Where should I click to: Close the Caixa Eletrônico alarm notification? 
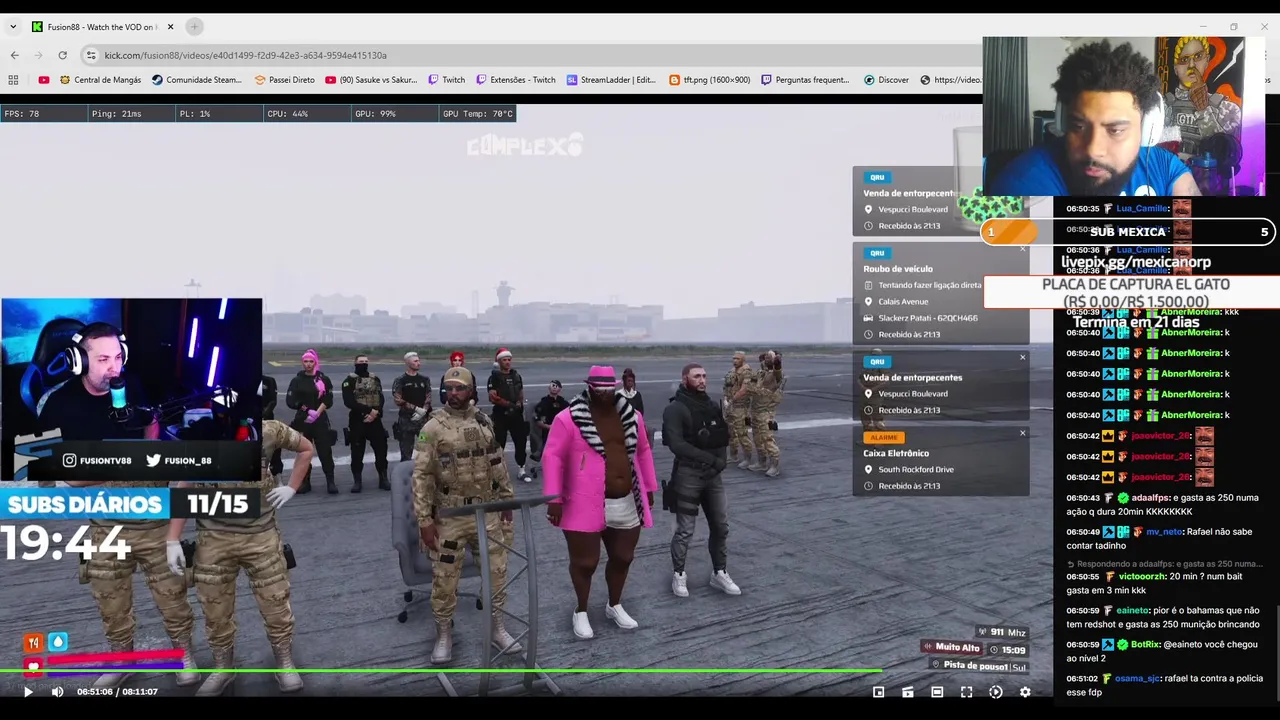pos(1022,433)
